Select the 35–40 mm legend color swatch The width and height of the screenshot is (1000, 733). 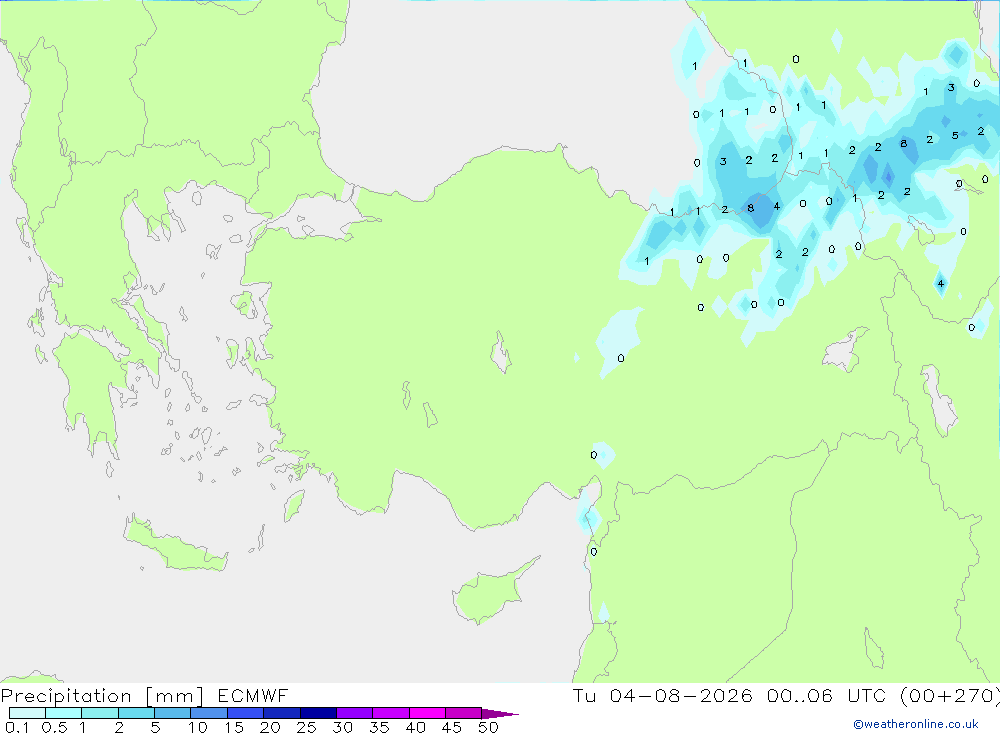391,713
